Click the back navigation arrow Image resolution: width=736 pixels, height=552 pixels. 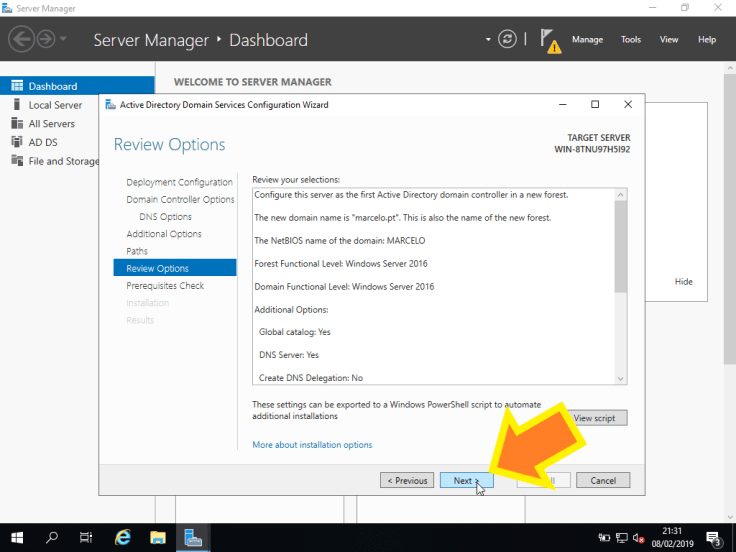coord(21,40)
